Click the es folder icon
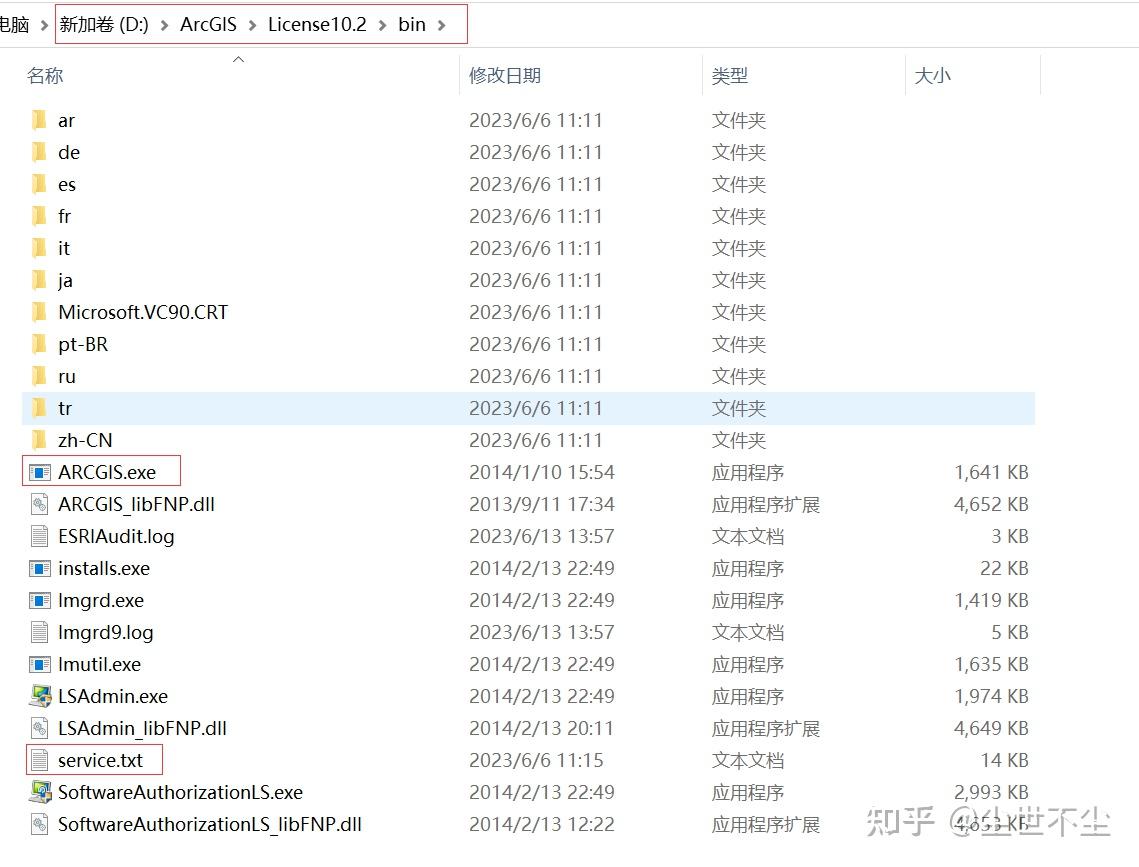The height and width of the screenshot is (867, 1139). pyautogui.click(x=39, y=184)
